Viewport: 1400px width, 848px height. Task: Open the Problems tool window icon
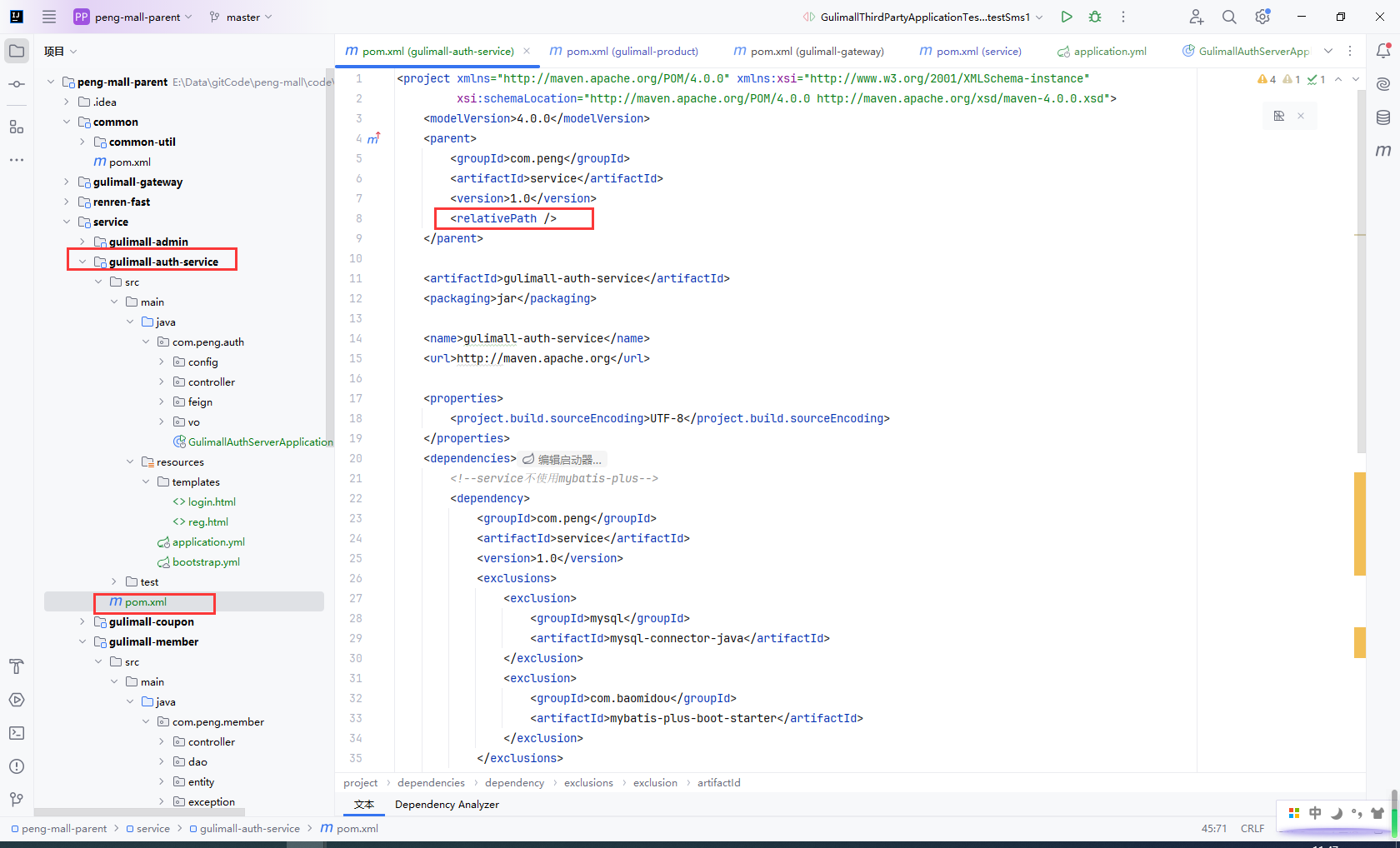point(17,766)
